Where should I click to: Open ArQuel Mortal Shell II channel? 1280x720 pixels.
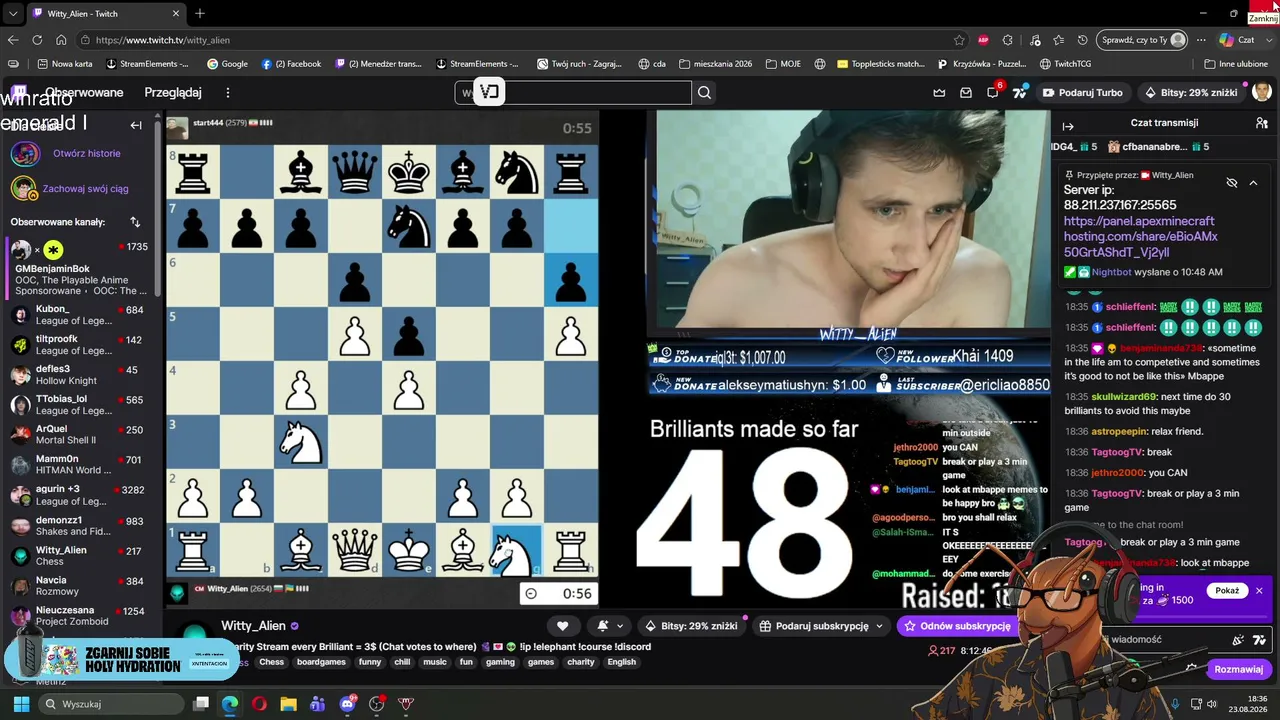pos(80,435)
